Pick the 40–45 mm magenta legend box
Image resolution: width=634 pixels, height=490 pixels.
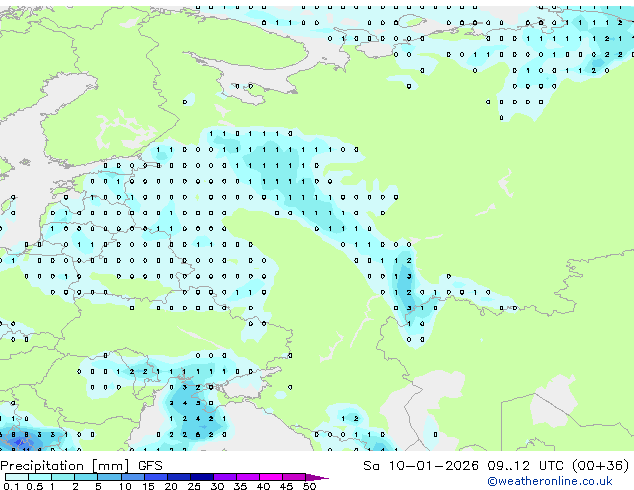[x=271, y=477]
